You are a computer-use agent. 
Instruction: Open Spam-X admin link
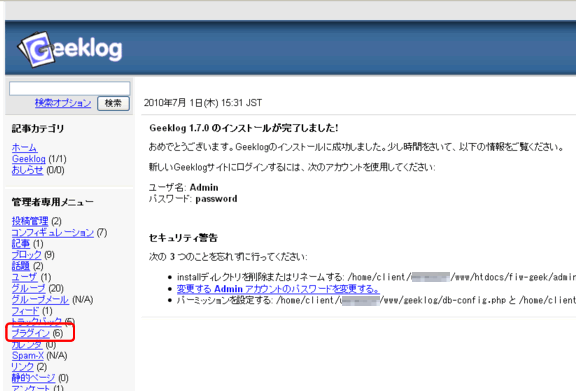[28, 356]
